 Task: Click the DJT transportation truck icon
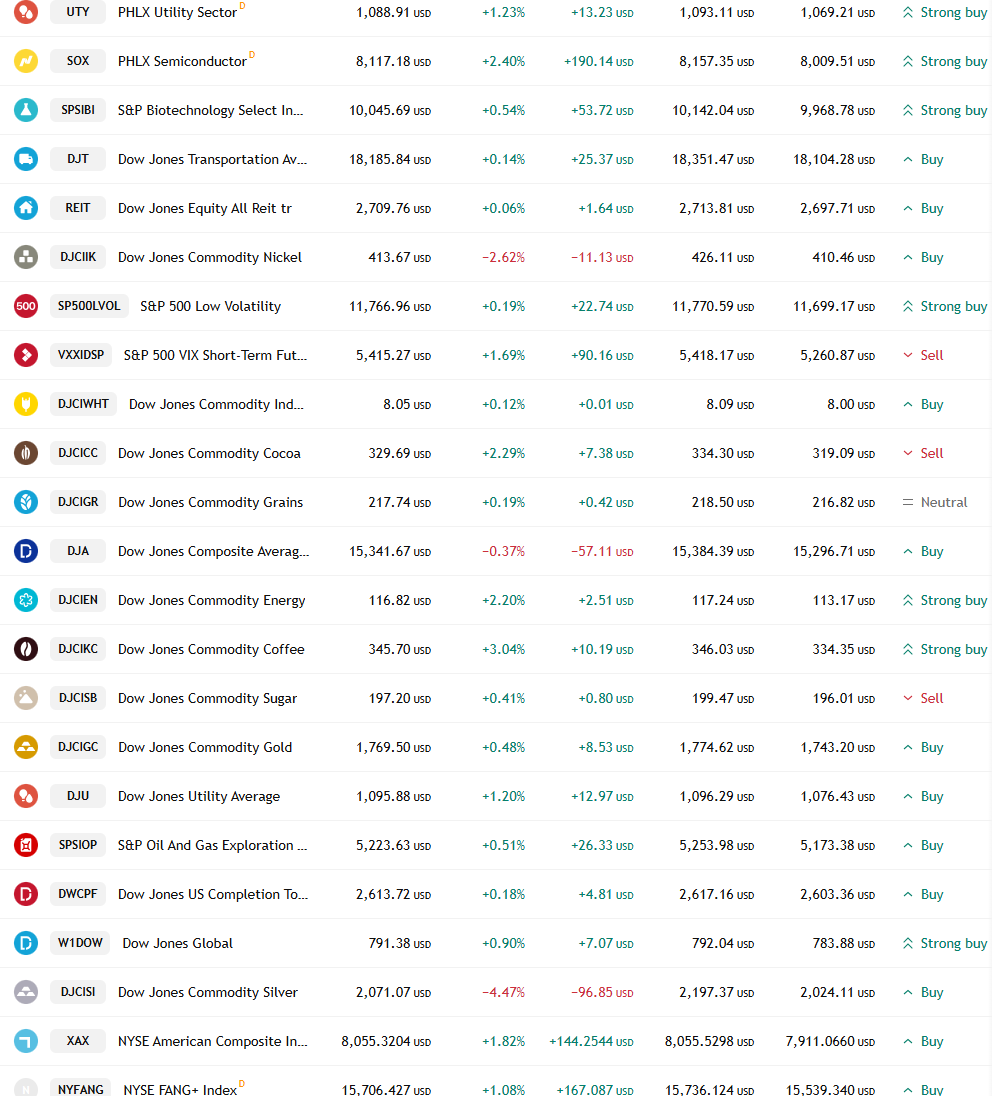click(x=26, y=159)
